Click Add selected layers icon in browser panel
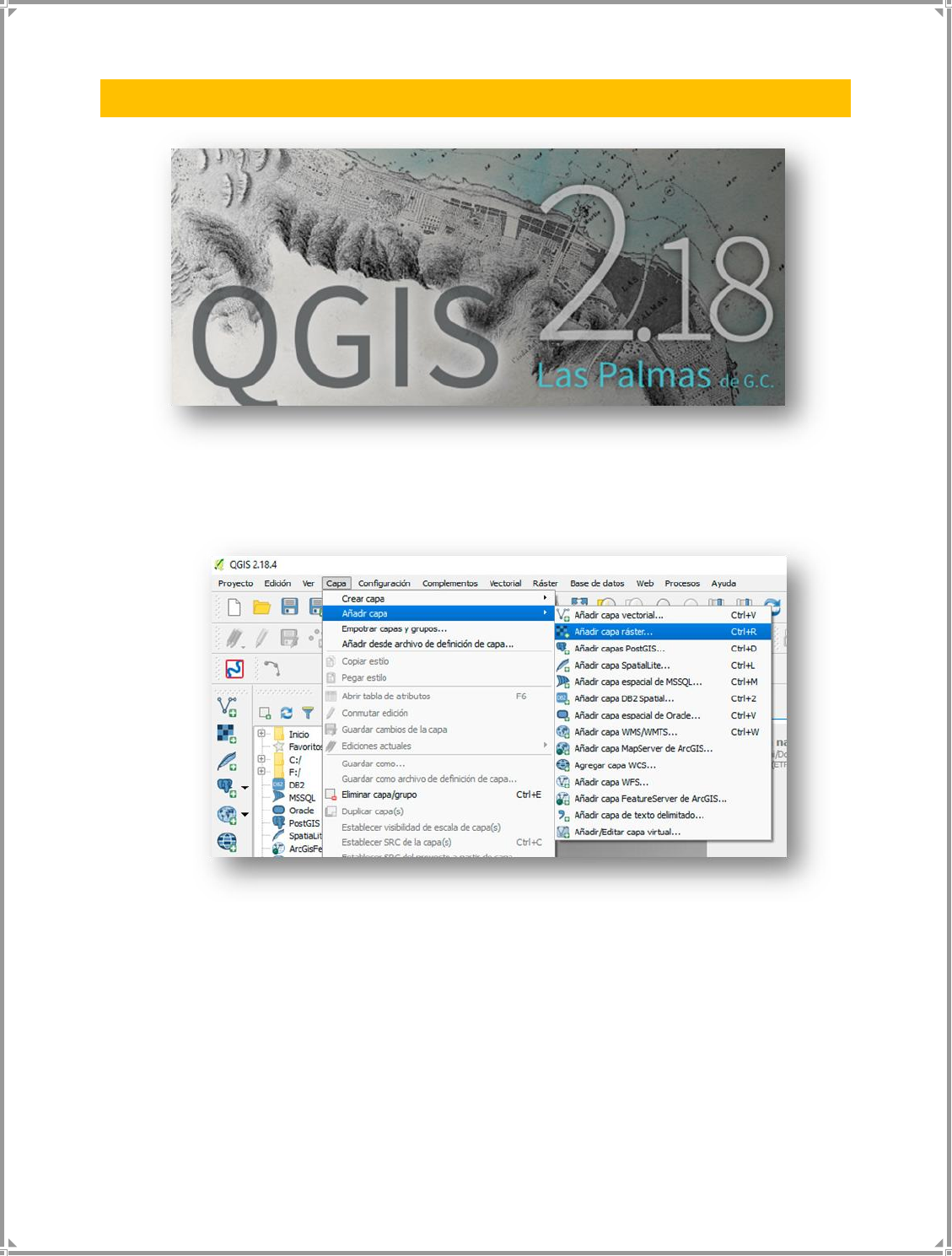Image resolution: width=952 pixels, height=1256 pixels. 265,714
